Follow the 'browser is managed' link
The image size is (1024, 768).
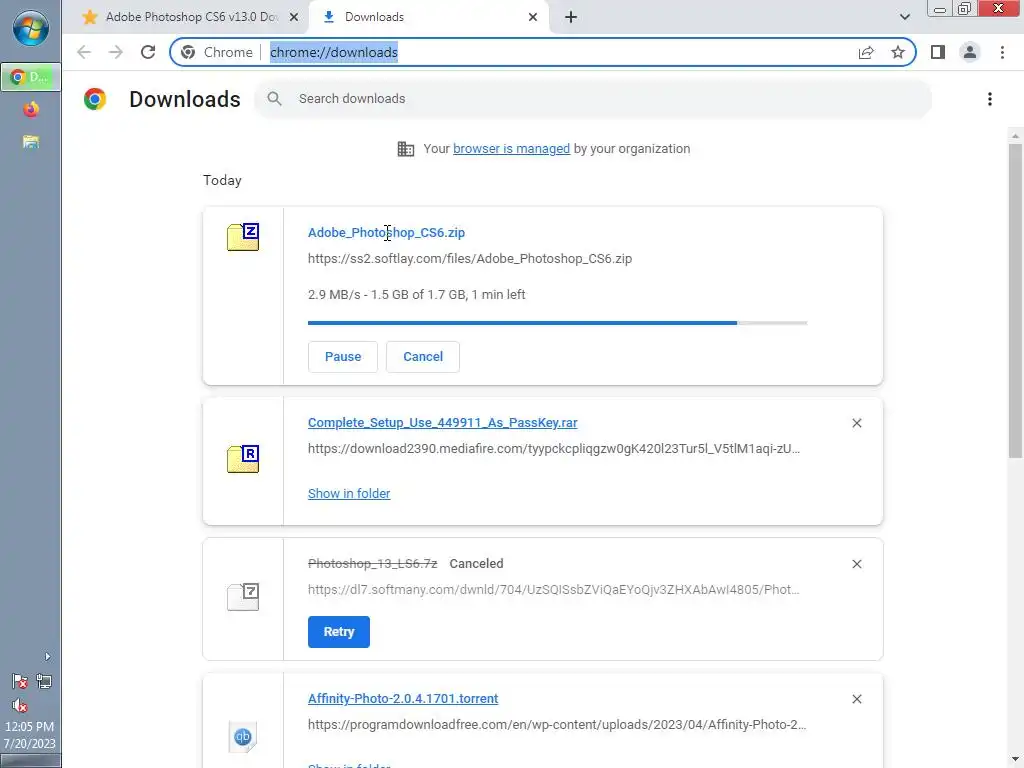coord(511,149)
